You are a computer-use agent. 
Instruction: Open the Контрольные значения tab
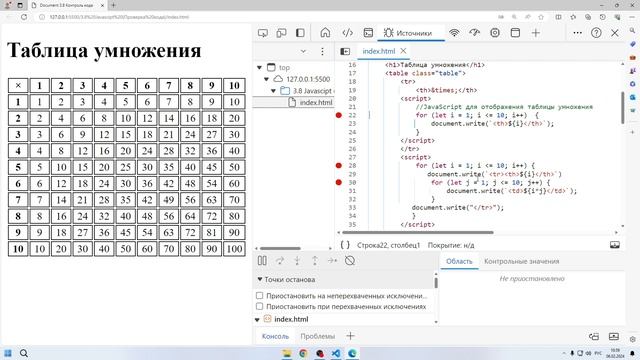pyautogui.click(x=522, y=261)
